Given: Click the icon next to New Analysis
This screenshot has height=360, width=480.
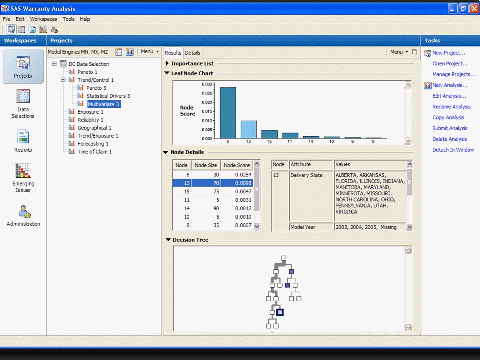Looking at the screenshot, I should (428, 85).
